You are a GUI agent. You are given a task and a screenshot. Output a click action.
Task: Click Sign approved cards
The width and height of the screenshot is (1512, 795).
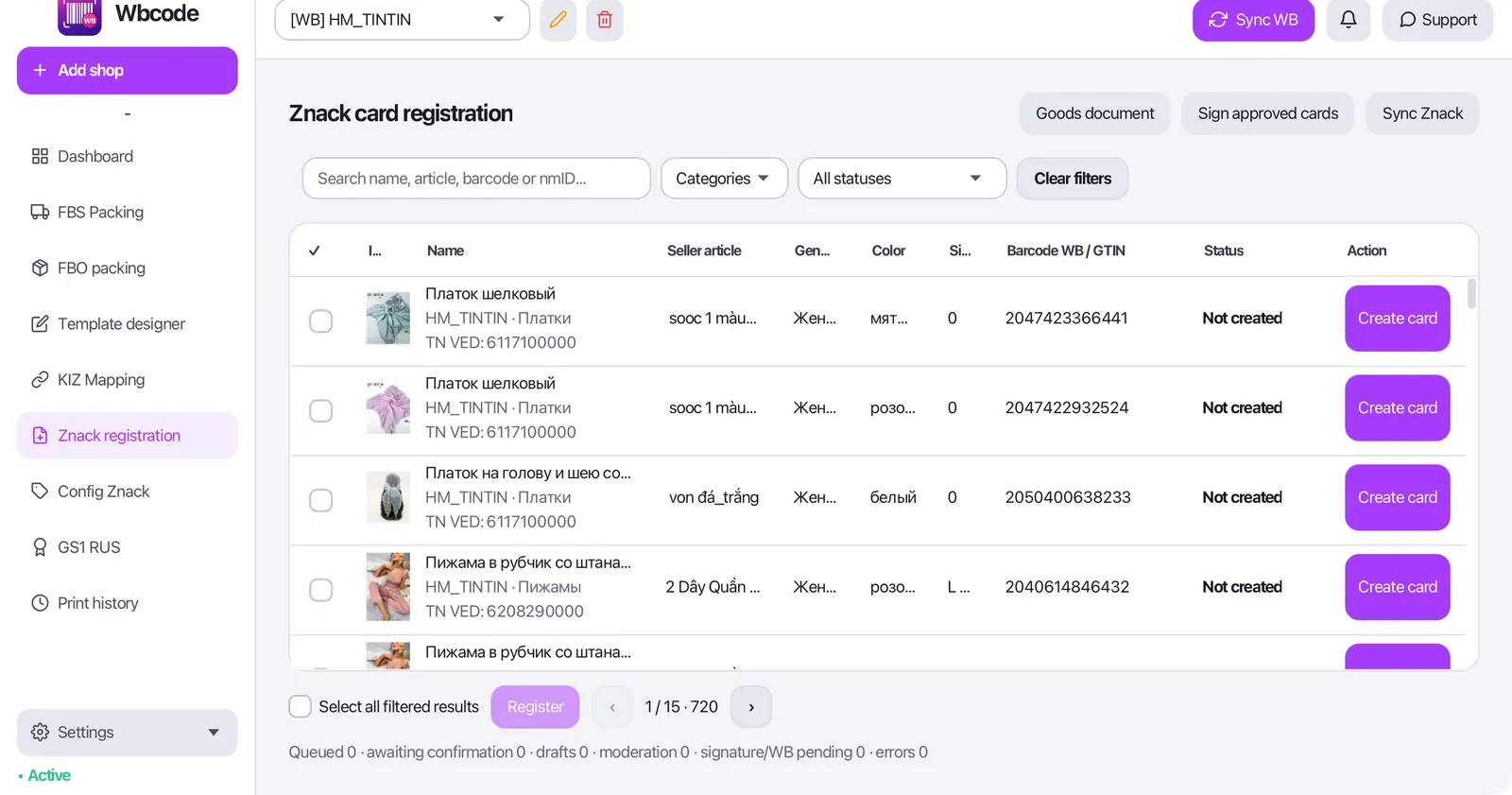[x=1267, y=113]
